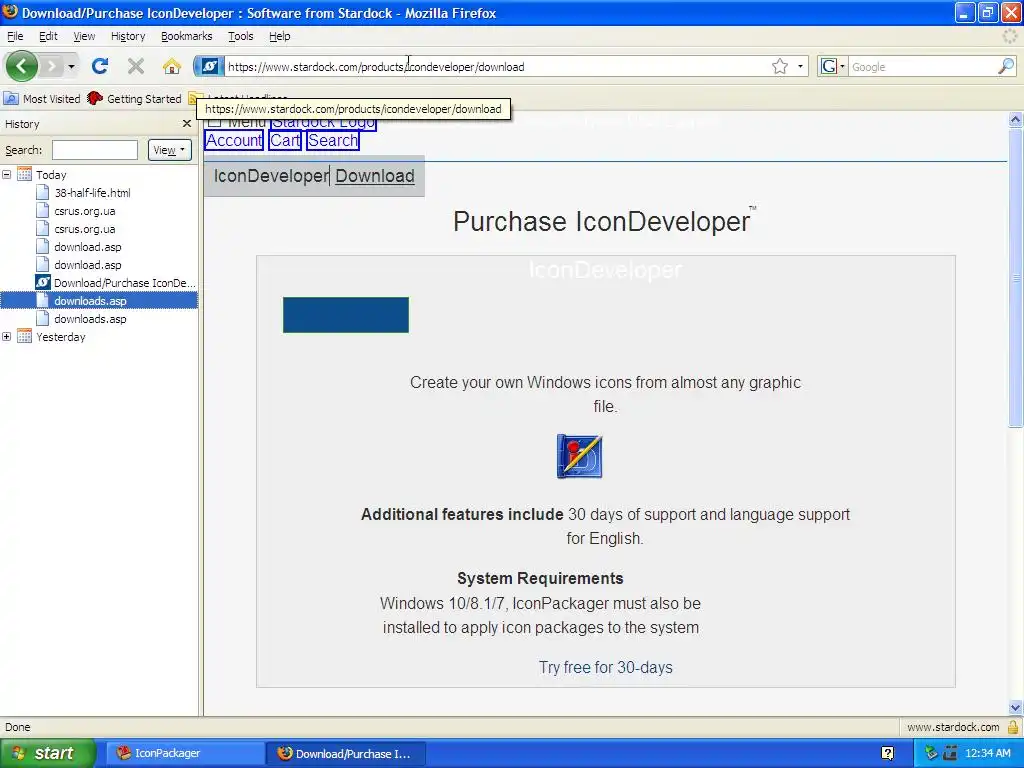Image resolution: width=1024 pixels, height=768 pixels.
Task: Open the address bar history dropdown
Action: pos(800,67)
